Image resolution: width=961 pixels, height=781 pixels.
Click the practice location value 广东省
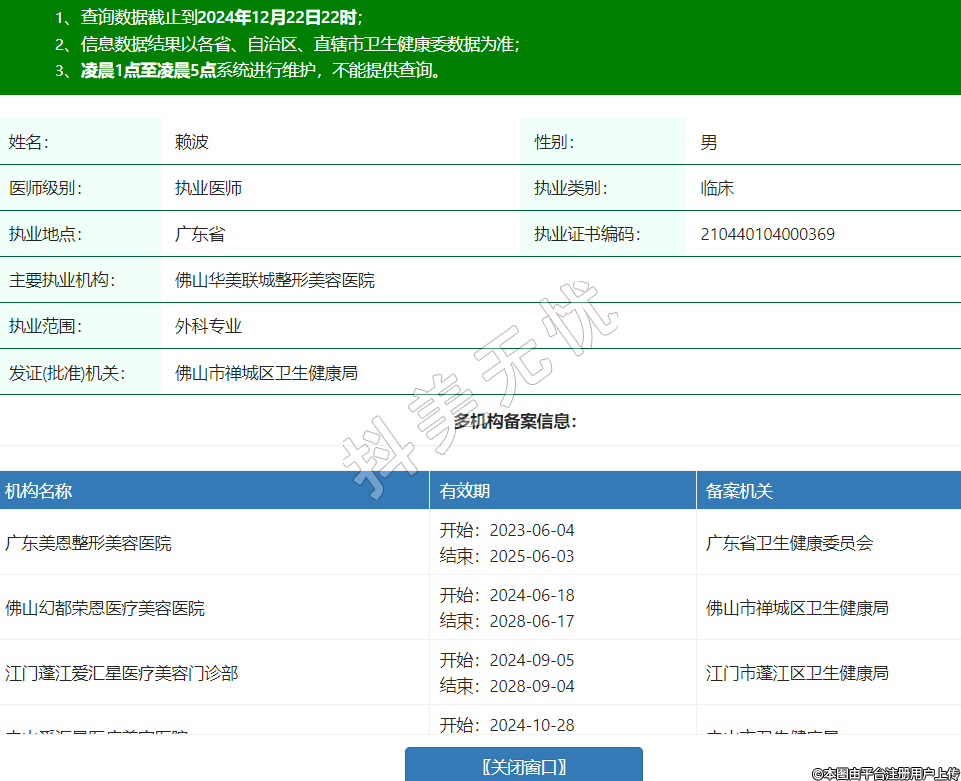click(x=200, y=235)
